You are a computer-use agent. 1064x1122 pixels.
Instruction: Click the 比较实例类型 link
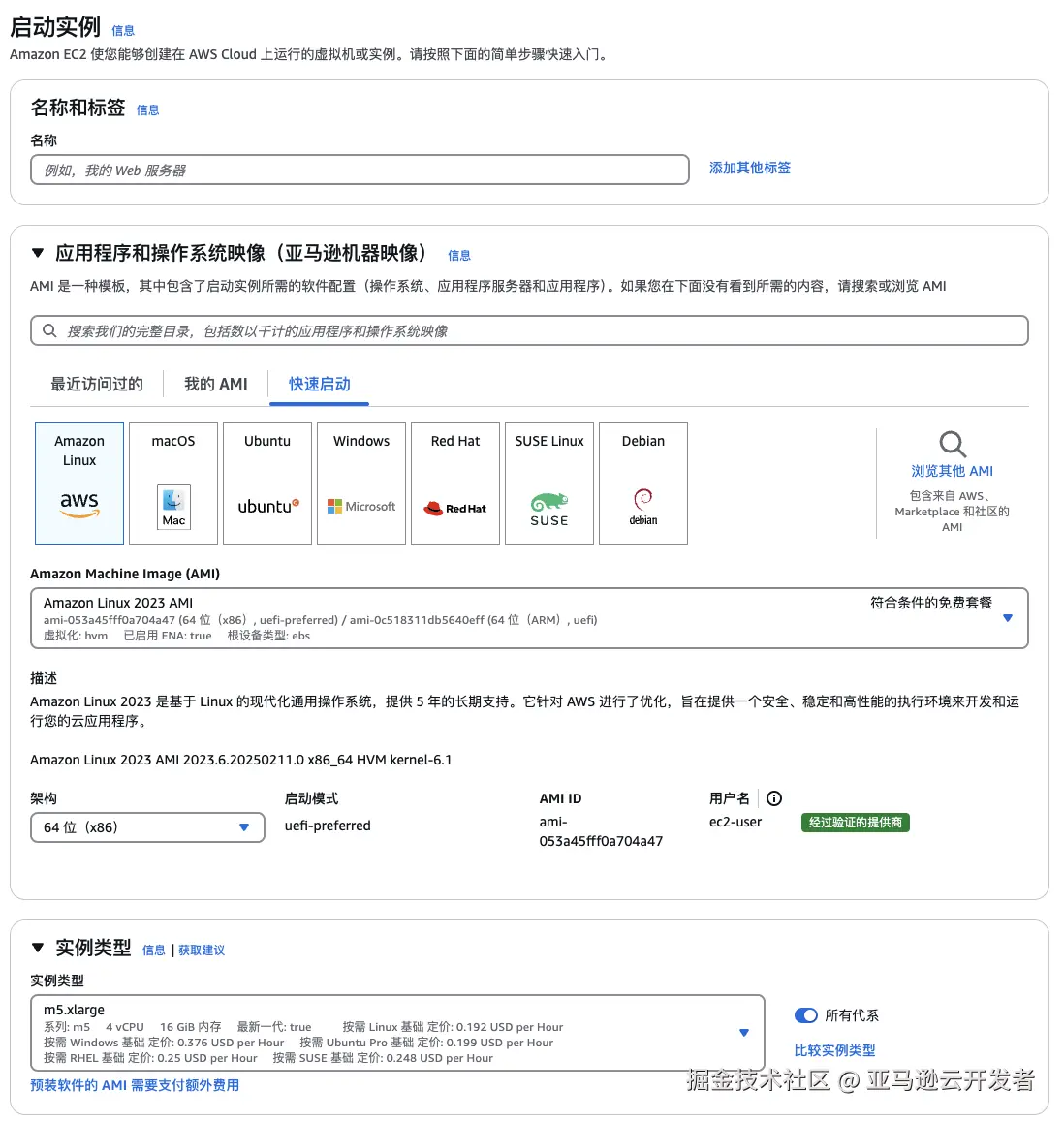835,1050
